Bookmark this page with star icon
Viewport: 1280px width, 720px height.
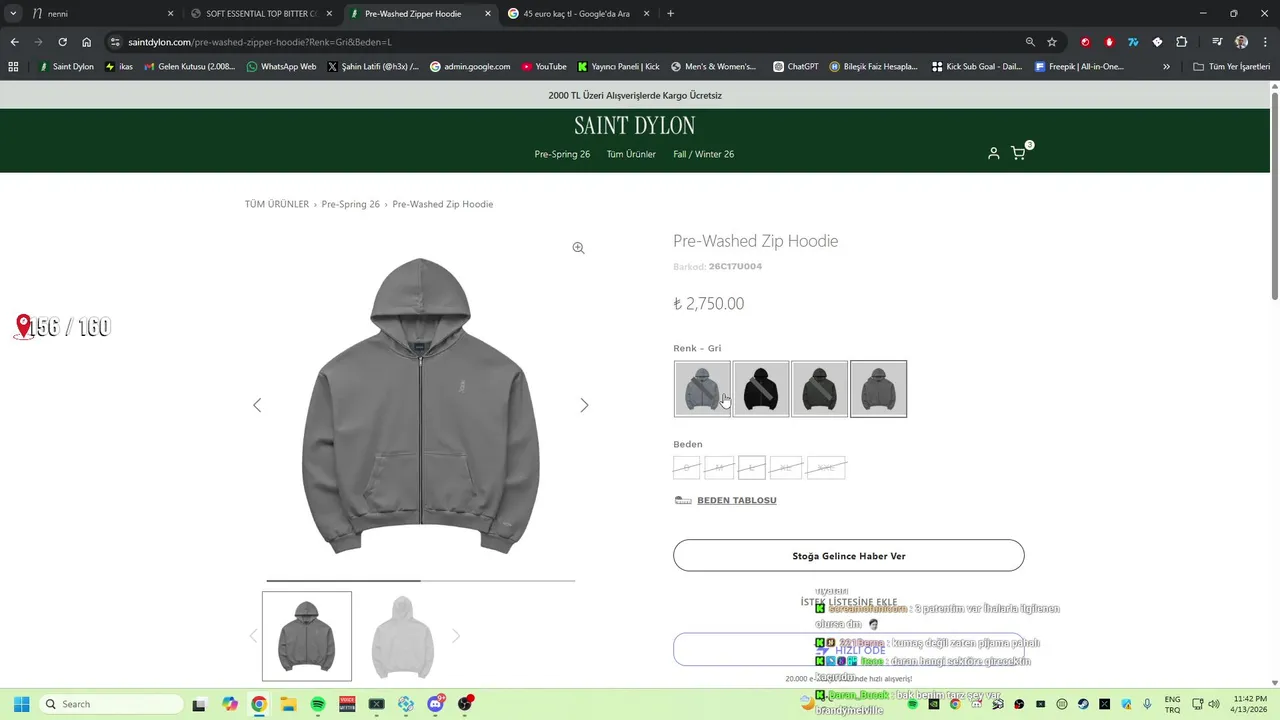pos(1052,42)
